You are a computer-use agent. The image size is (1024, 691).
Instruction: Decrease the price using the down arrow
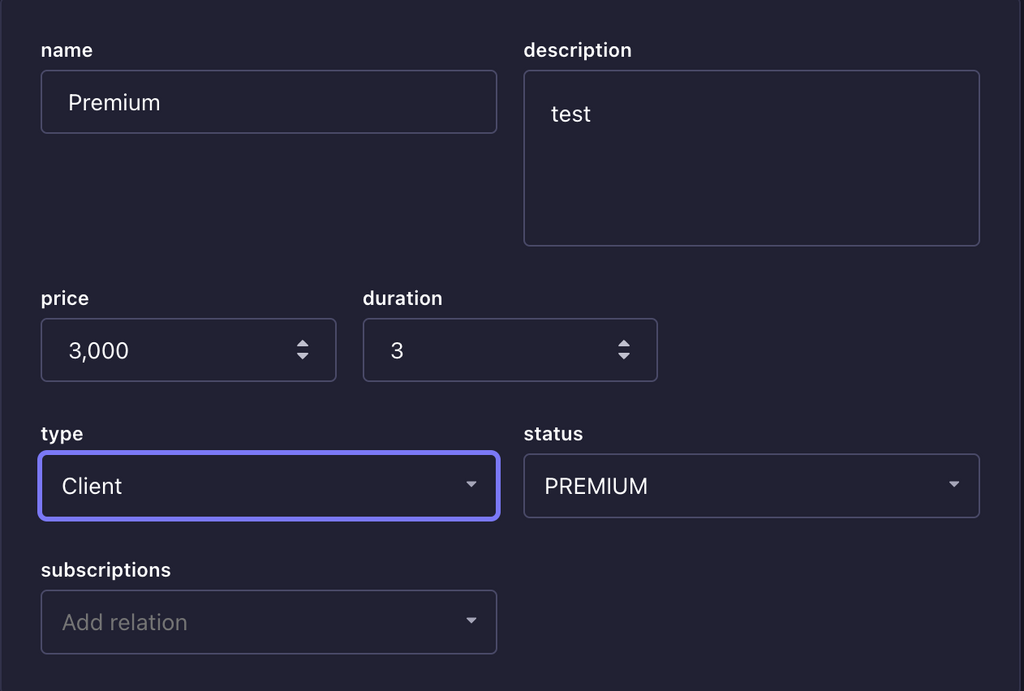click(x=302, y=356)
